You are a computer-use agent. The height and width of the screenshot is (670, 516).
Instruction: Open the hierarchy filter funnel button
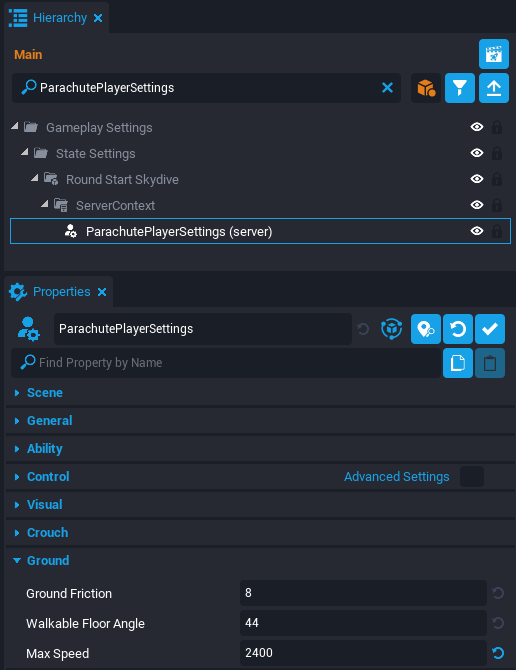pos(460,88)
